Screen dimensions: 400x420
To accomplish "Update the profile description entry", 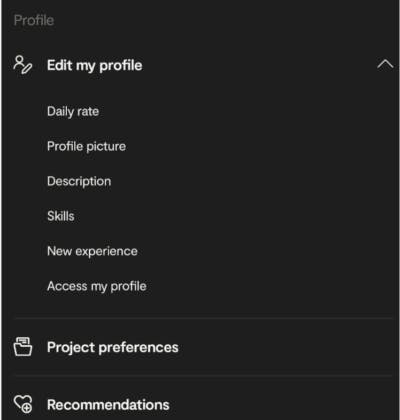I will point(79,181).
